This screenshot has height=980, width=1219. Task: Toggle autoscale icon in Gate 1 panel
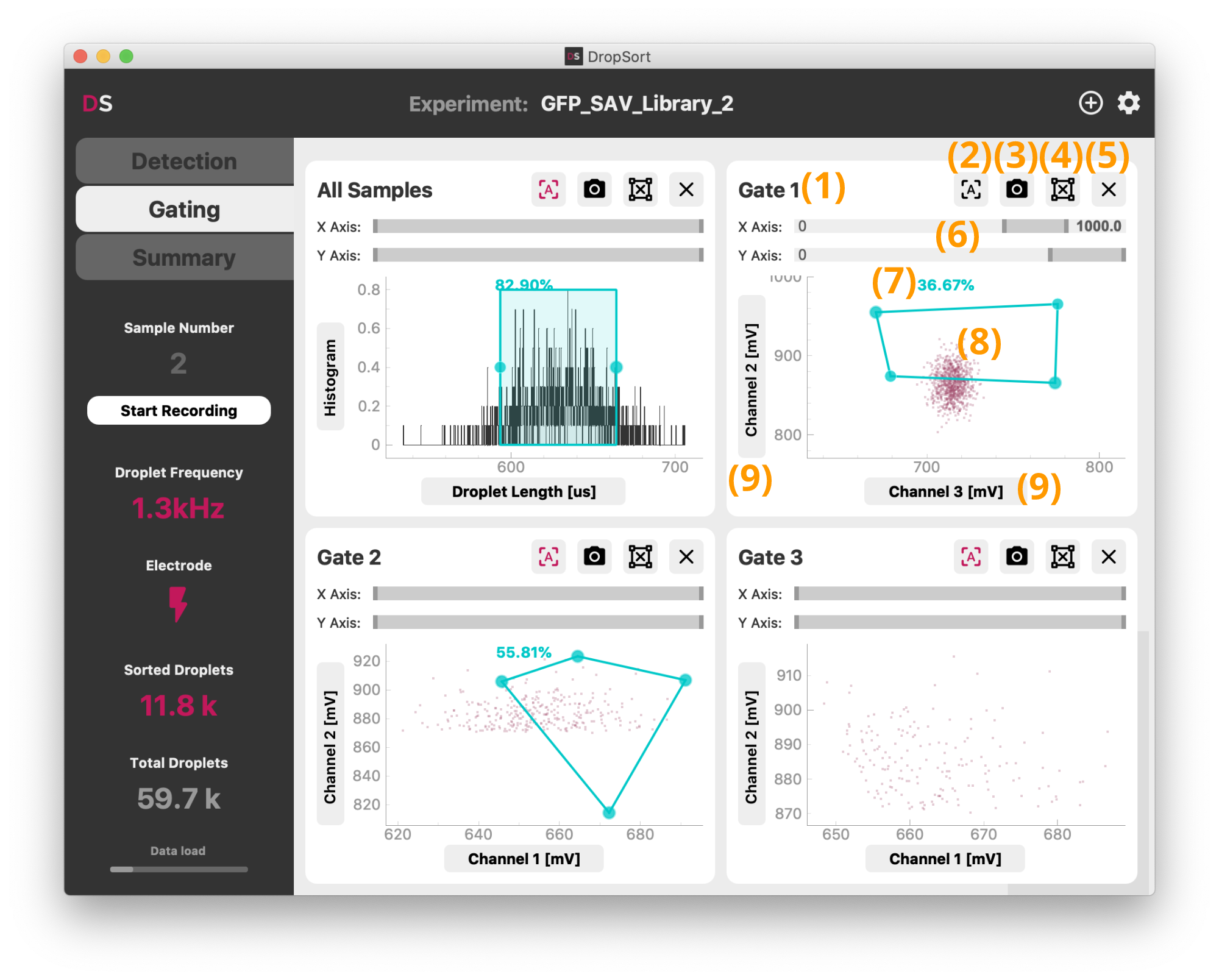[970, 190]
